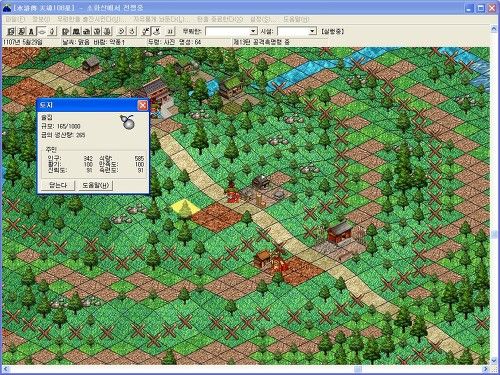The height and width of the screenshot is (375, 500).
Task: Click the first icon in the leftmost toolbar group
Action: click(11, 31)
